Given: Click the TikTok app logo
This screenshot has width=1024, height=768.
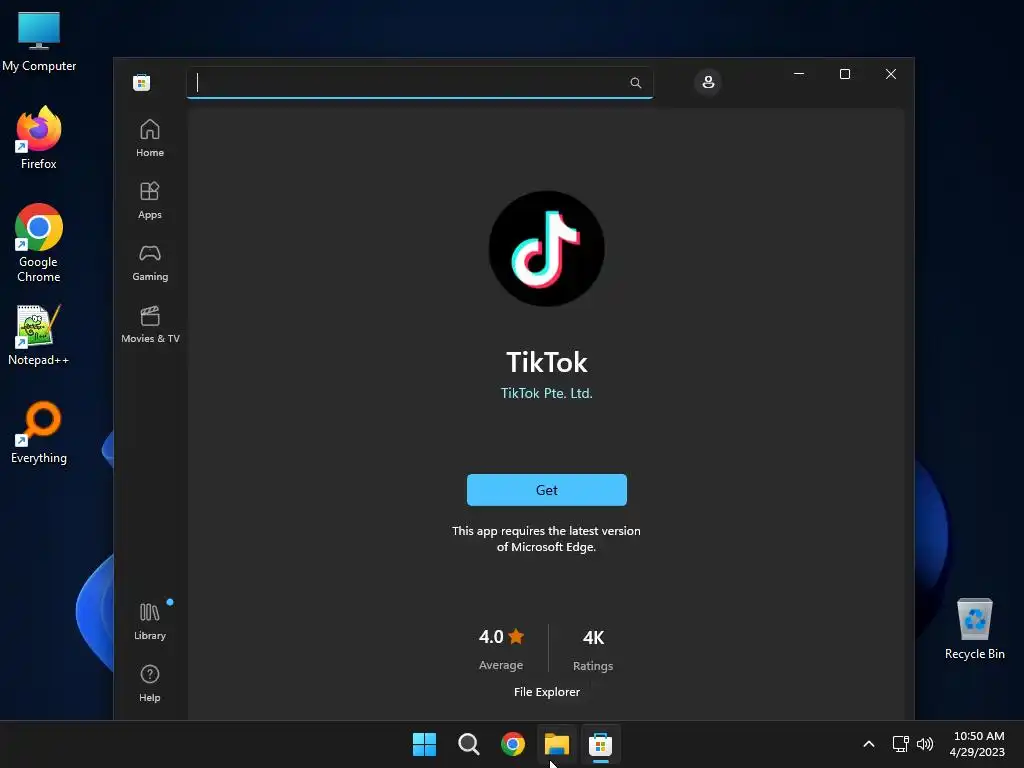Looking at the screenshot, I should [x=547, y=249].
